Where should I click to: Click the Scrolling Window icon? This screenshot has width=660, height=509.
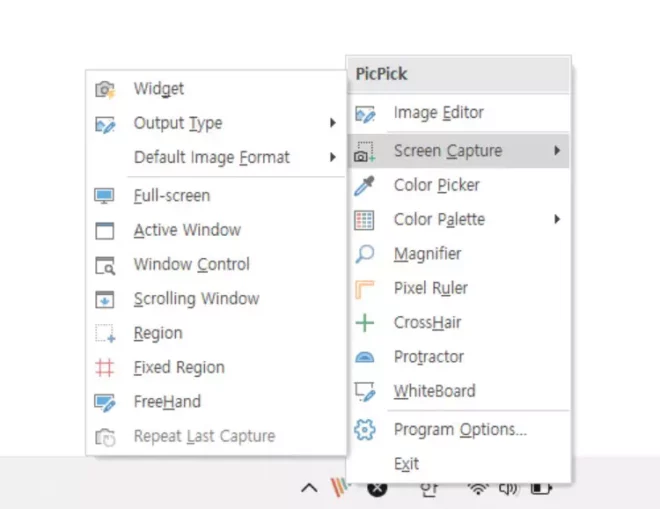coord(104,299)
